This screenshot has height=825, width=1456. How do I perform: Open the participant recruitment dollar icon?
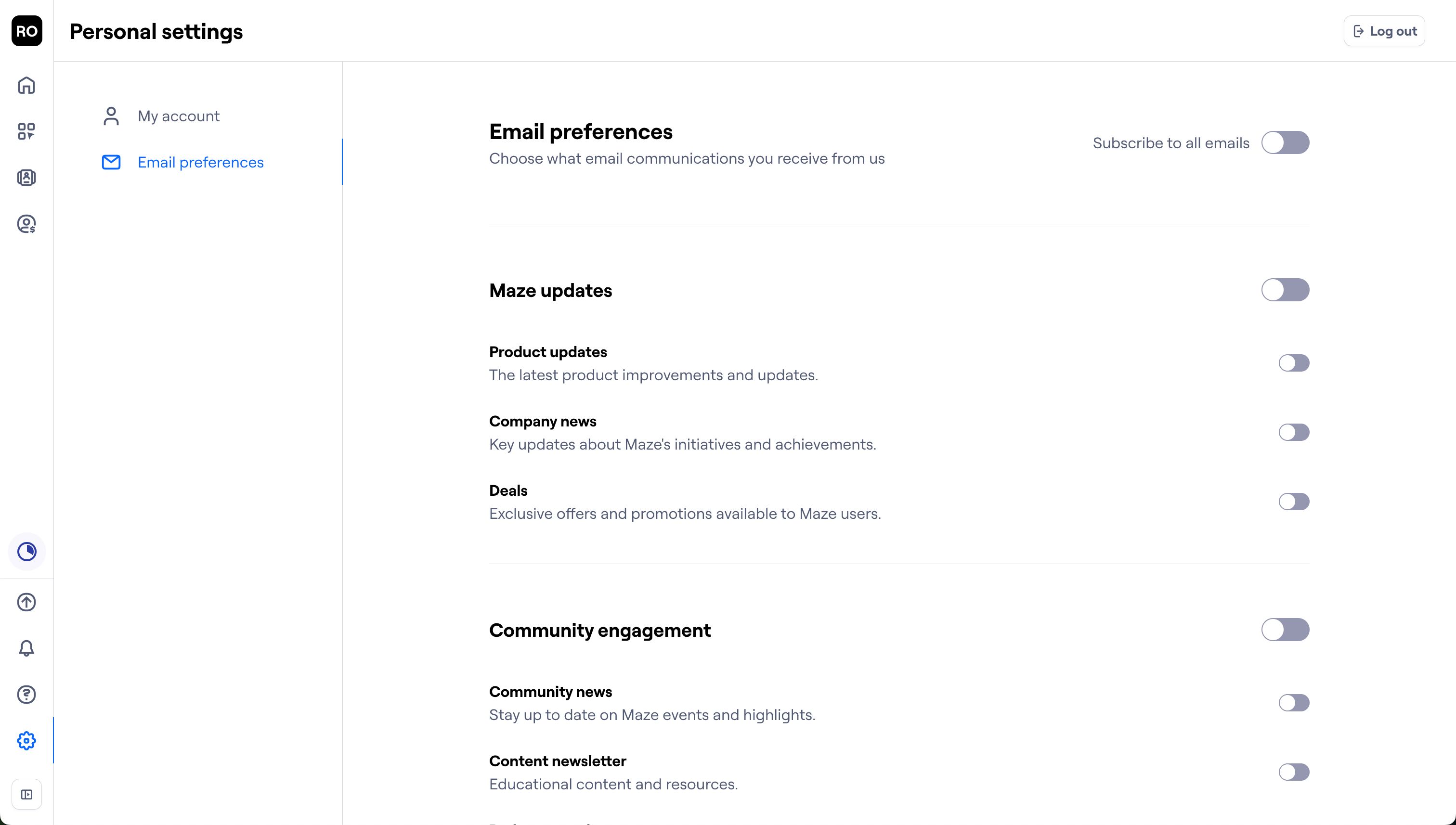point(26,224)
